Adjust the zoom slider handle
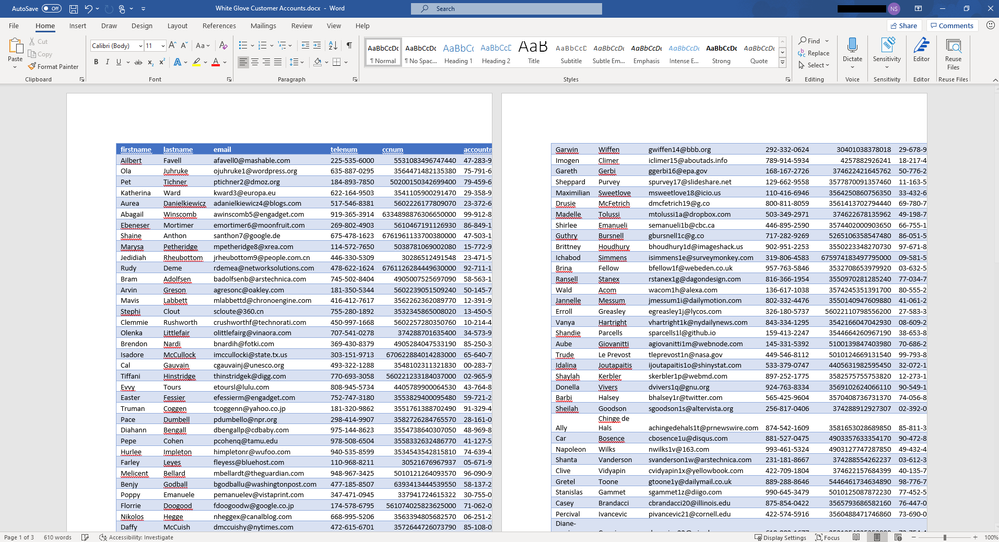 pyautogui.click(x=944, y=538)
